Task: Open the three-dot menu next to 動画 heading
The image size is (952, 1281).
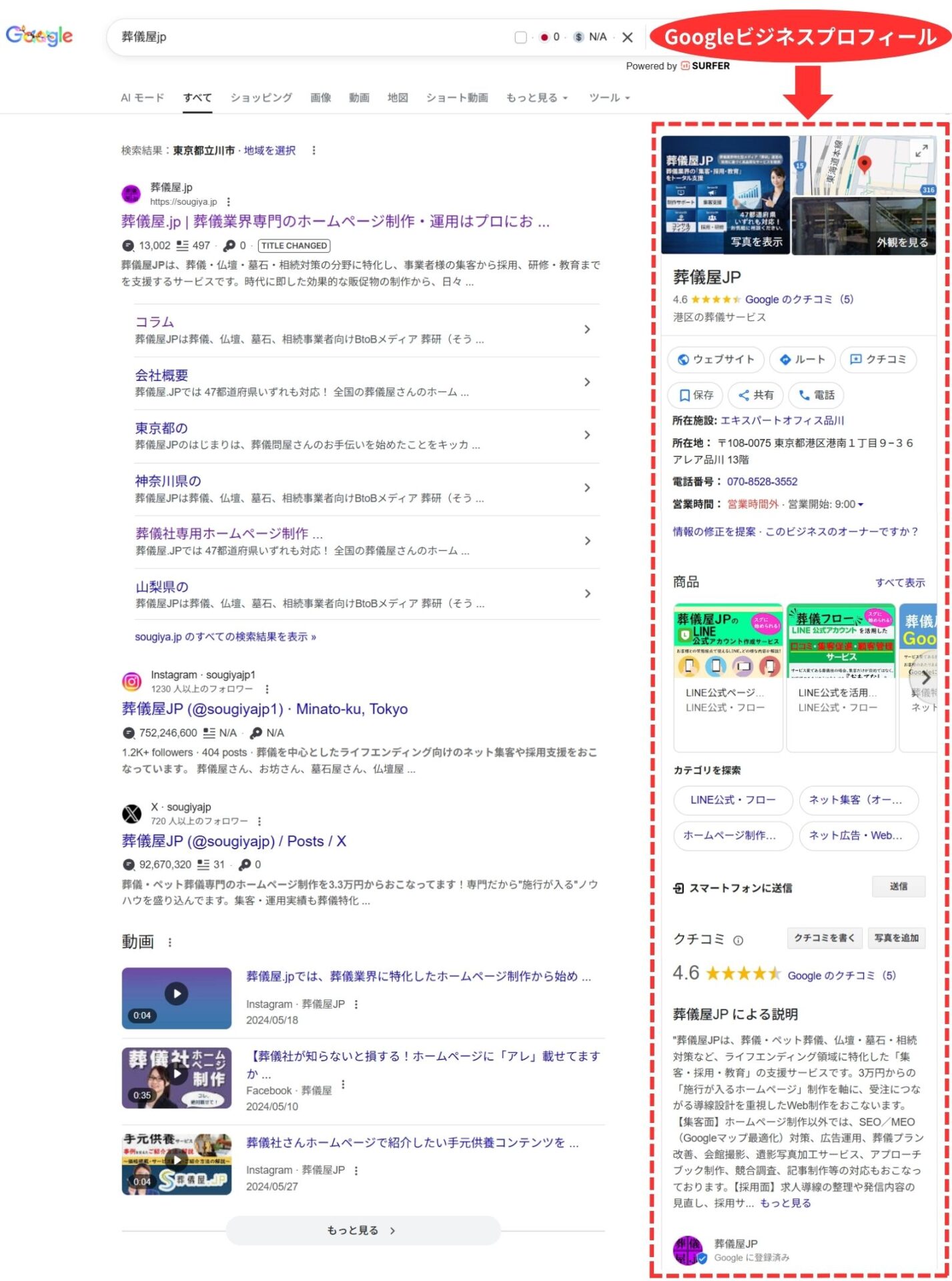Action: [169, 943]
